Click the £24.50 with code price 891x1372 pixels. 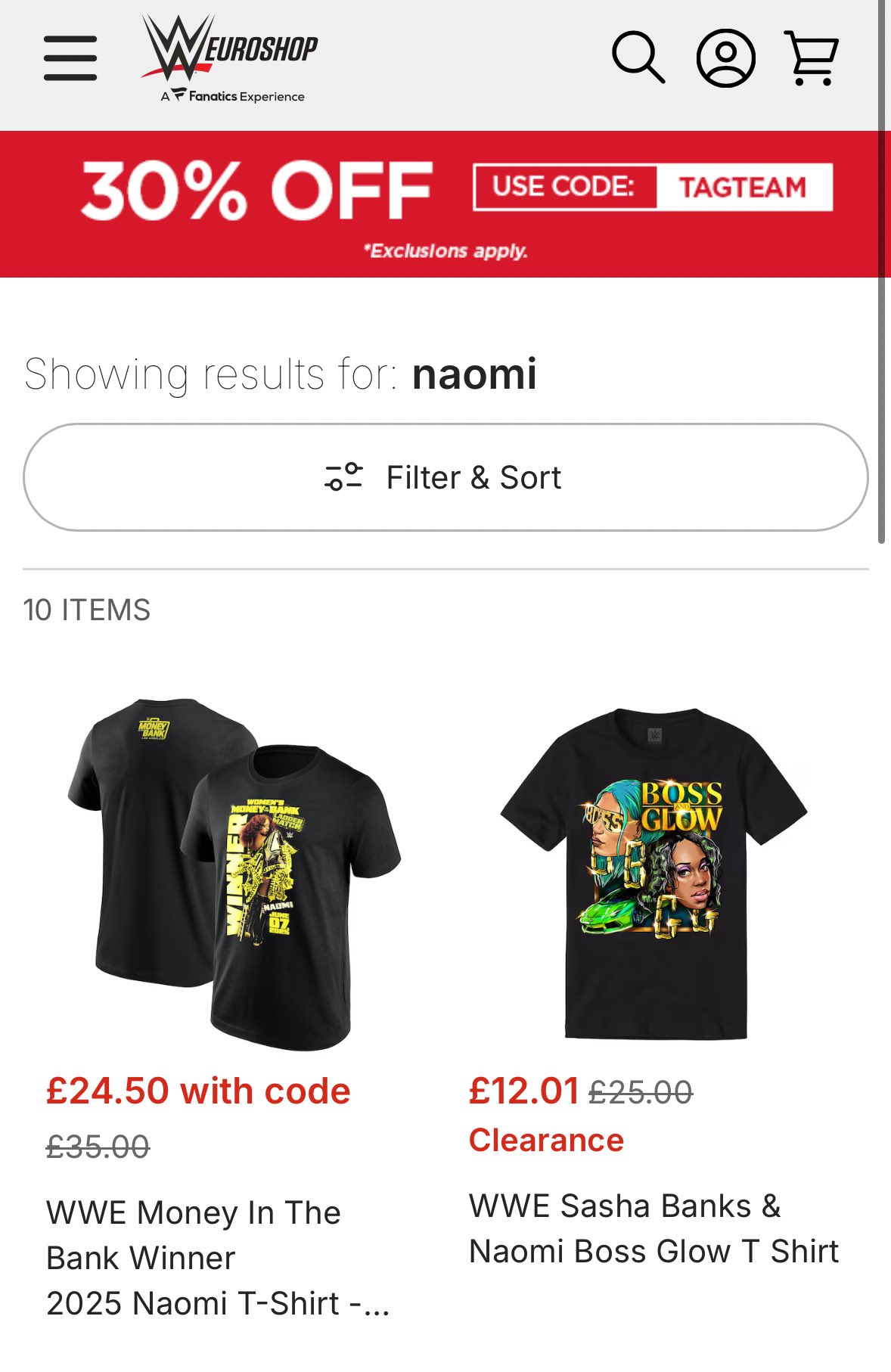[x=198, y=1091]
